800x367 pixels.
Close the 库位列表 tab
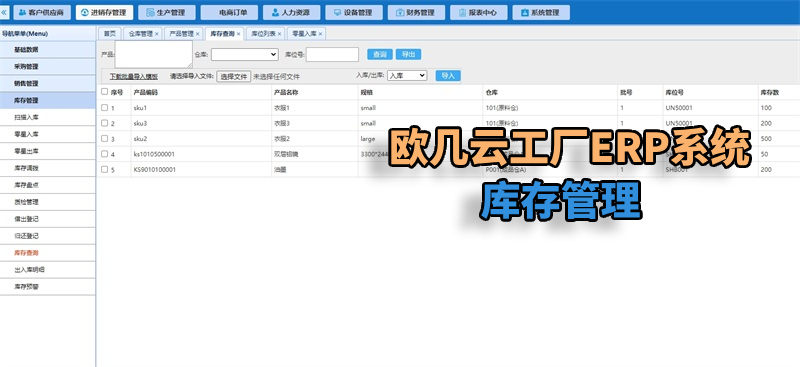(279, 34)
